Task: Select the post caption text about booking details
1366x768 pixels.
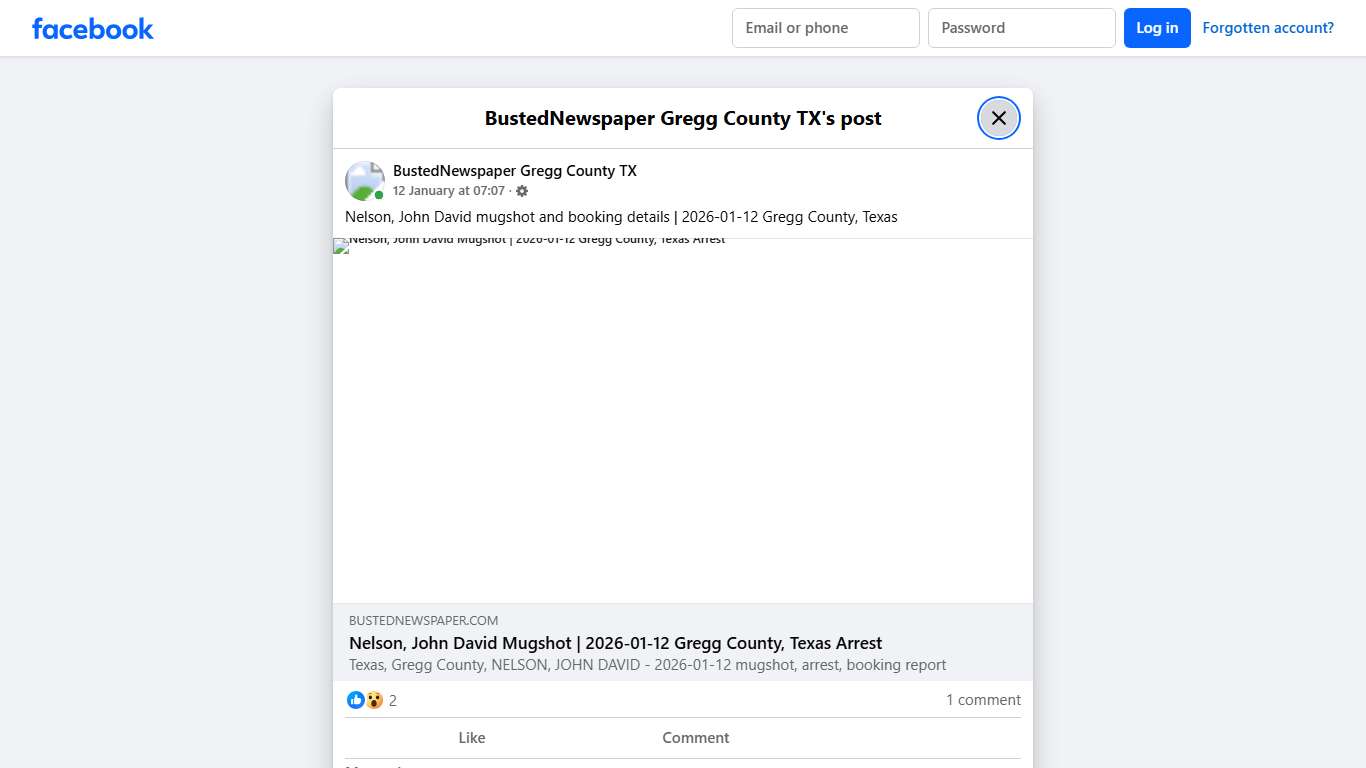Action: [x=620, y=217]
